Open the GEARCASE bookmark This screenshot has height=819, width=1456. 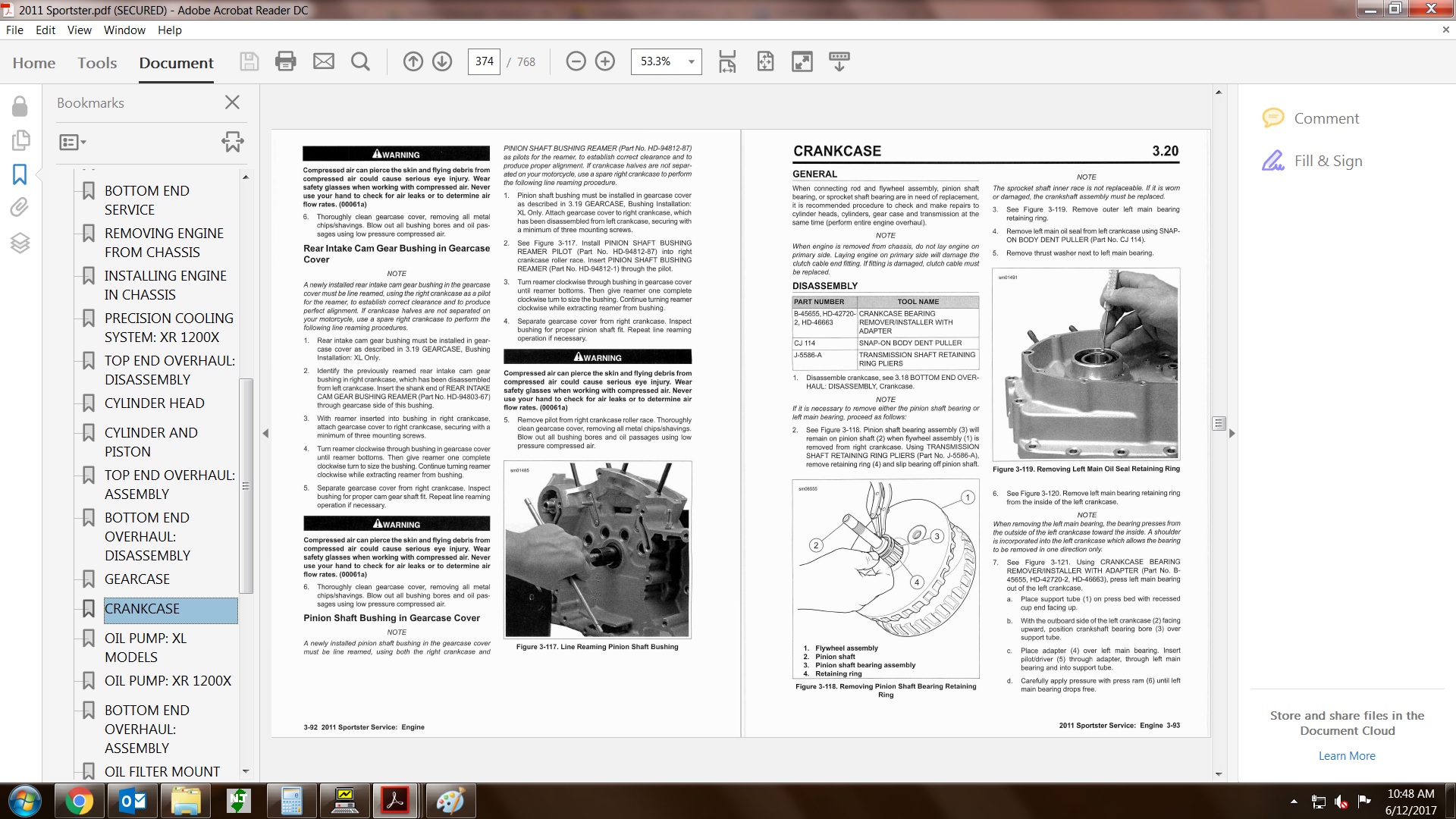click(x=137, y=579)
